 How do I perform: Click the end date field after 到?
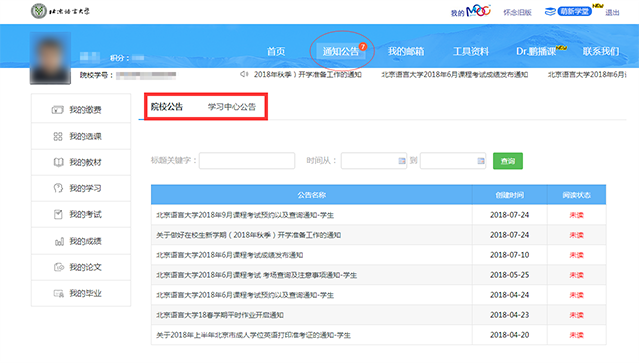(x=453, y=161)
